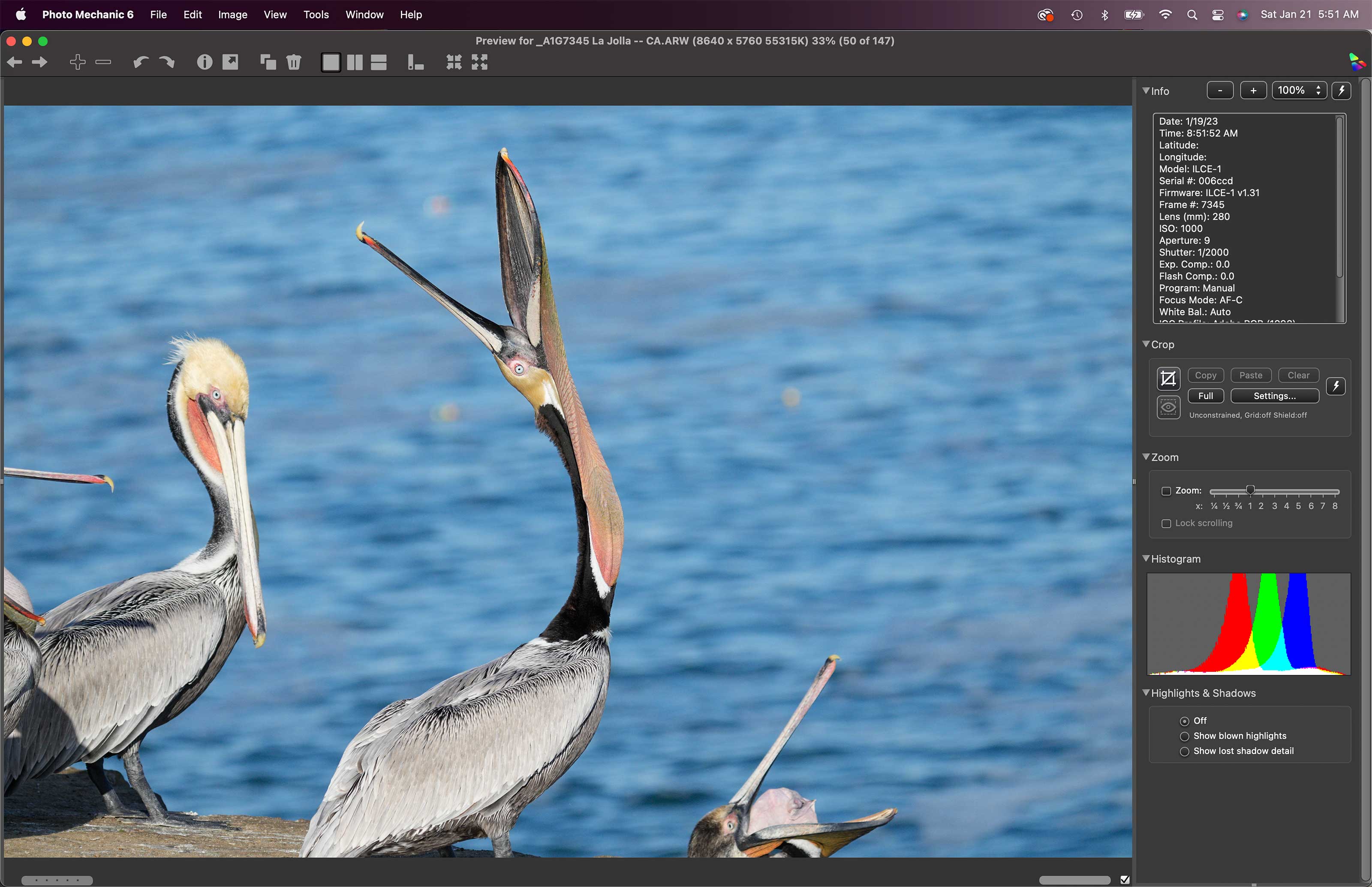Click the zoom slider handle
The height and width of the screenshot is (887, 1372).
pyautogui.click(x=1250, y=491)
